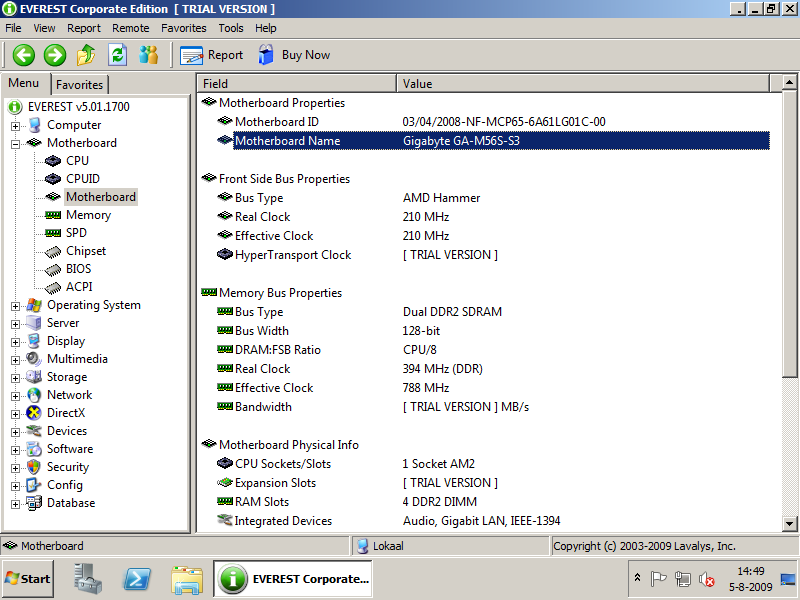Click the scroll down arrow of details list
The width and height of the screenshot is (800, 600).
click(x=789, y=523)
